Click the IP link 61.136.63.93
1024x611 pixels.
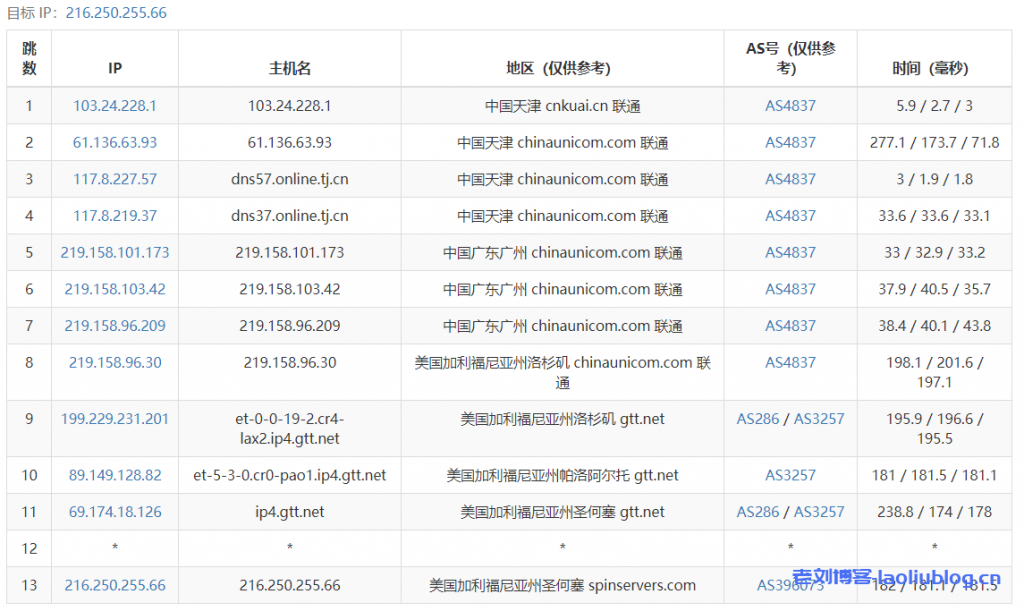point(115,143)
